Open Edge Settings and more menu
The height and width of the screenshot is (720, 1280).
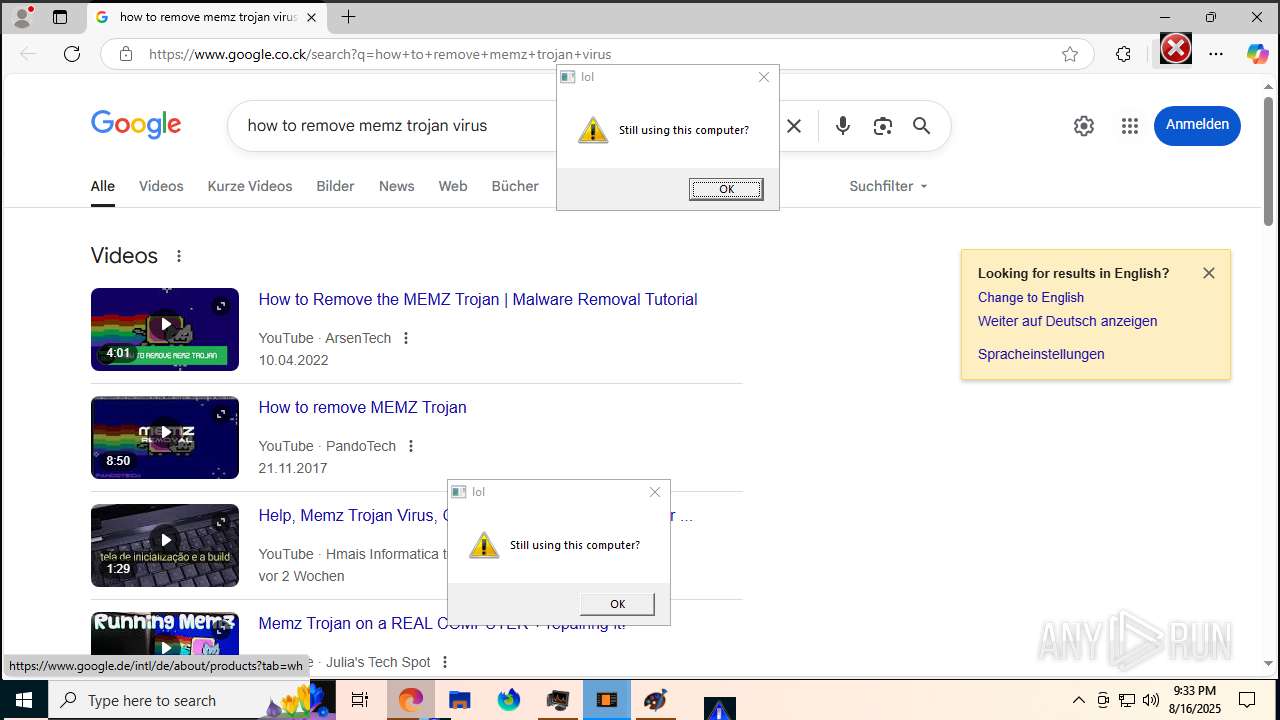coord(1216,54)
